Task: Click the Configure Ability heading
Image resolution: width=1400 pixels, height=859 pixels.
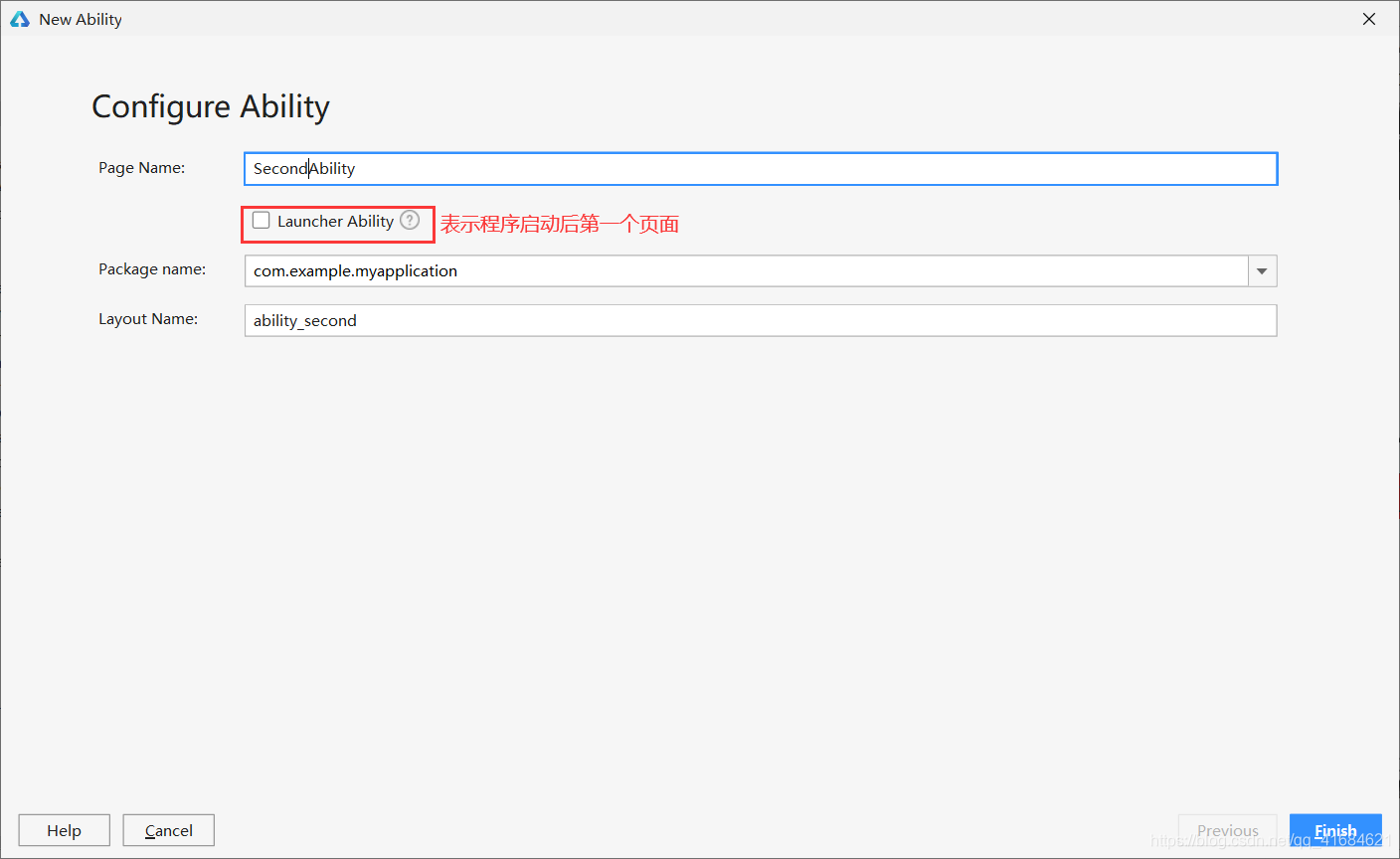Action: click(211, 106)
